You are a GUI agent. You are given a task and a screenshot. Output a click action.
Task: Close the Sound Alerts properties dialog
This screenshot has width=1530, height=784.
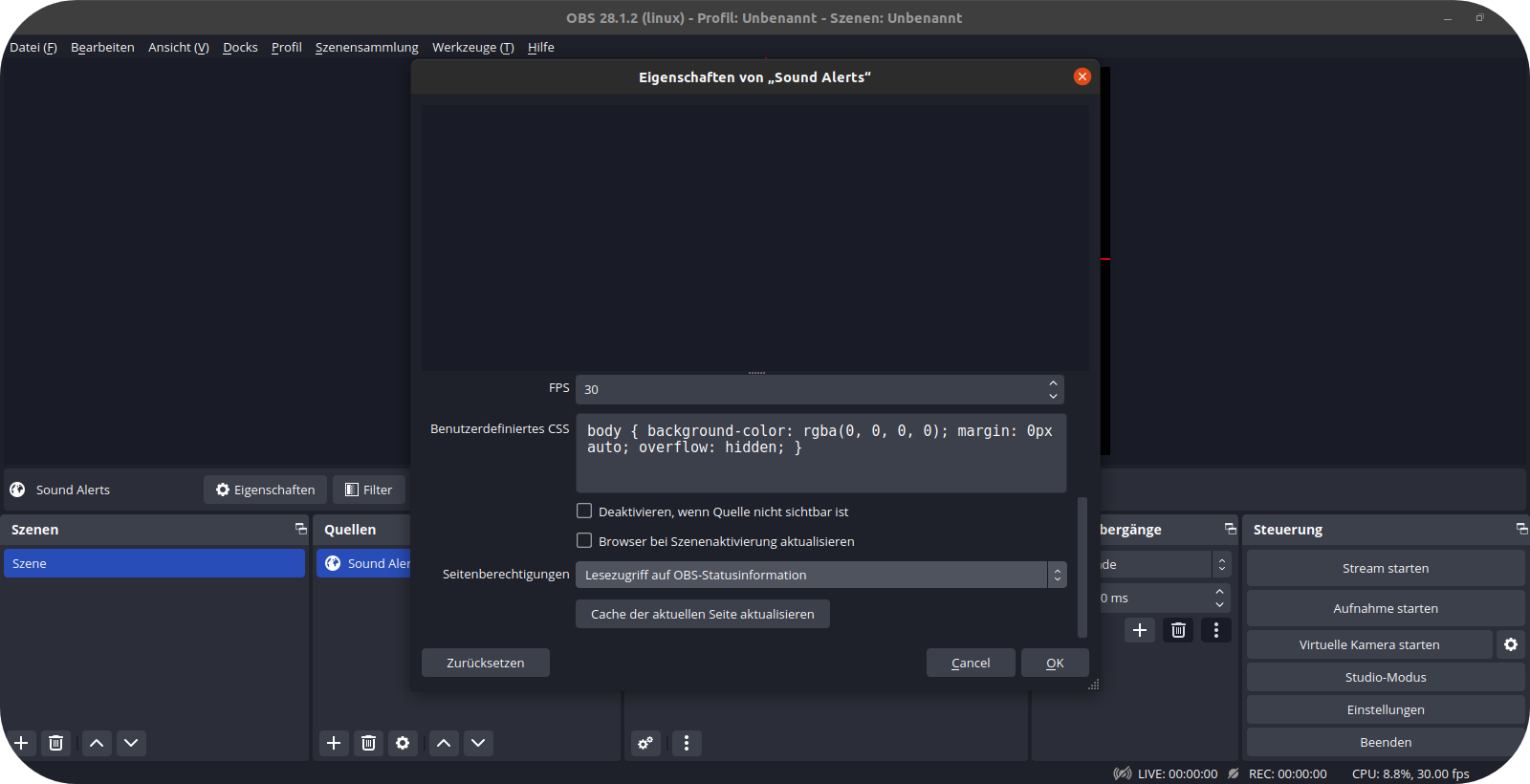click(x=1082, y=76)
